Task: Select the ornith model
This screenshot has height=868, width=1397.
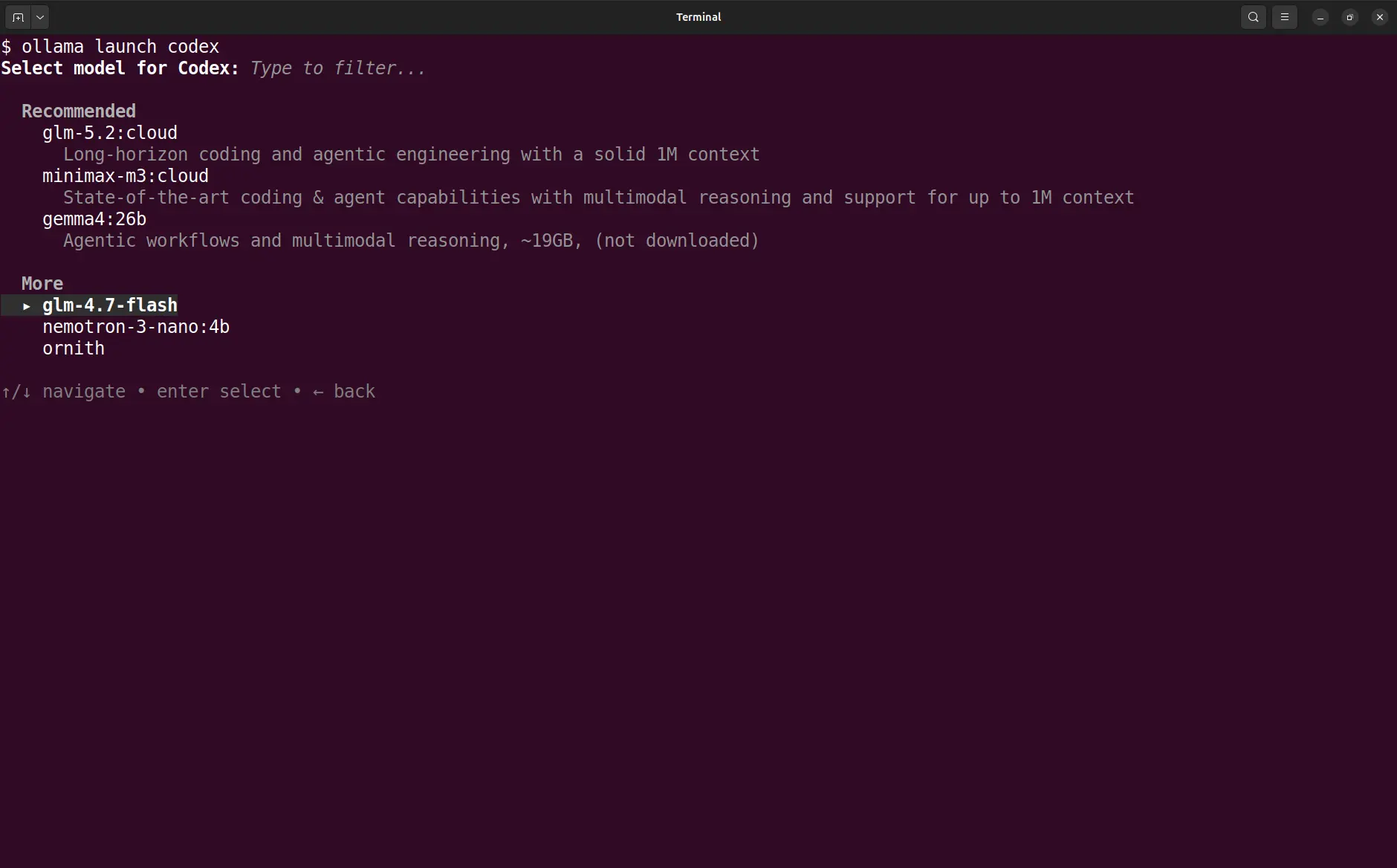Action: (x=74, y=349)
